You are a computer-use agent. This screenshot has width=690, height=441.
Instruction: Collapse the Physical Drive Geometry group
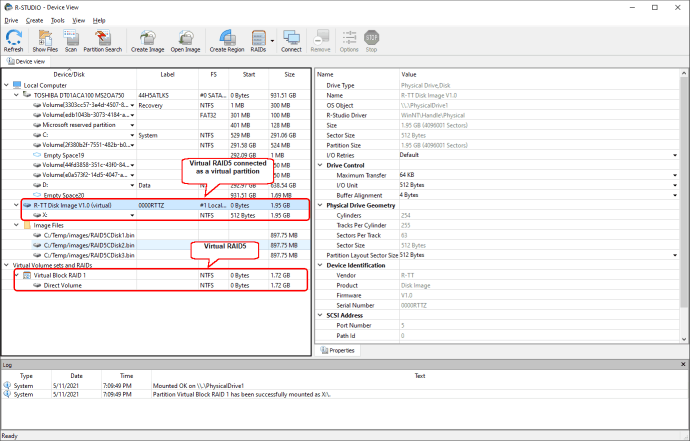[320, 205]
